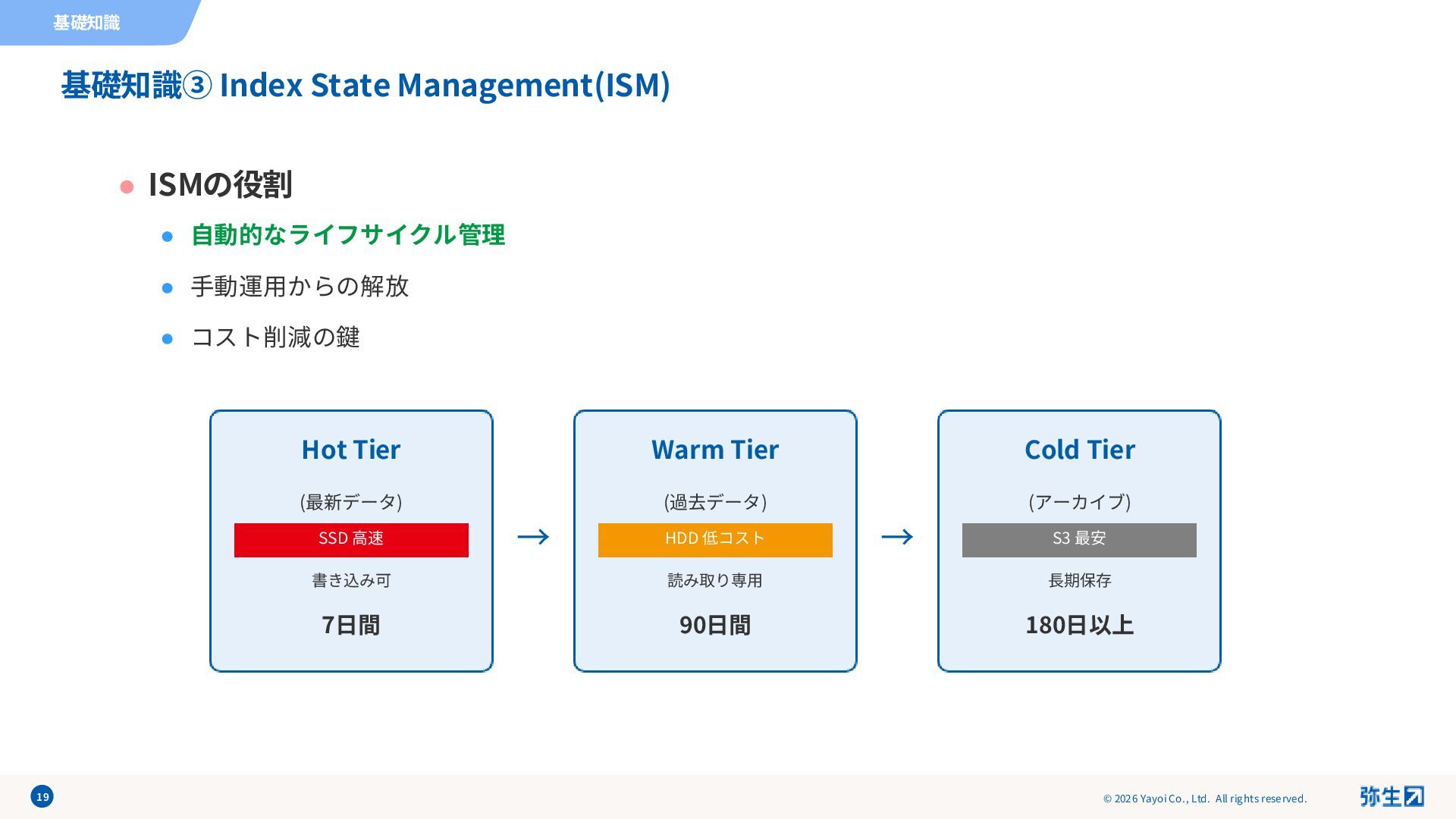Click the slide number 19 badge
Screen dimensions: 1456x819
pos(42,796)
